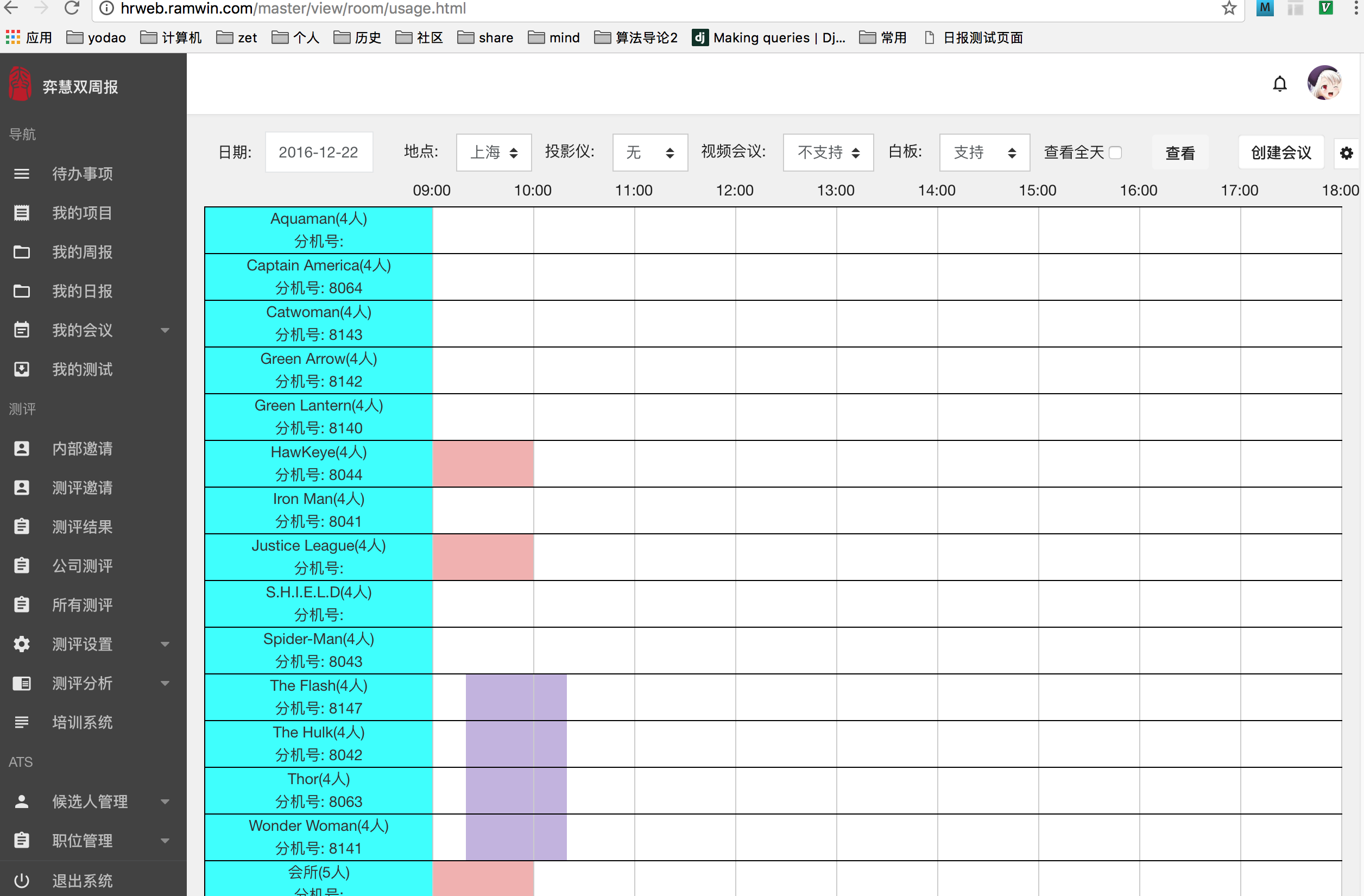Bookmark this page with the star icon
Viewport: 1364px width, 896px height.
(x=1229, y=8)
